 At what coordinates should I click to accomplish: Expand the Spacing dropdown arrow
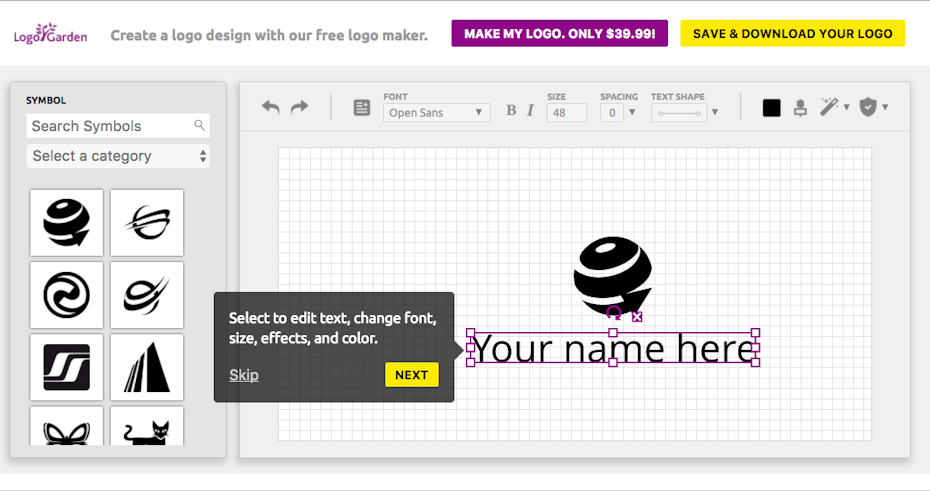click(x=632, y=113)
